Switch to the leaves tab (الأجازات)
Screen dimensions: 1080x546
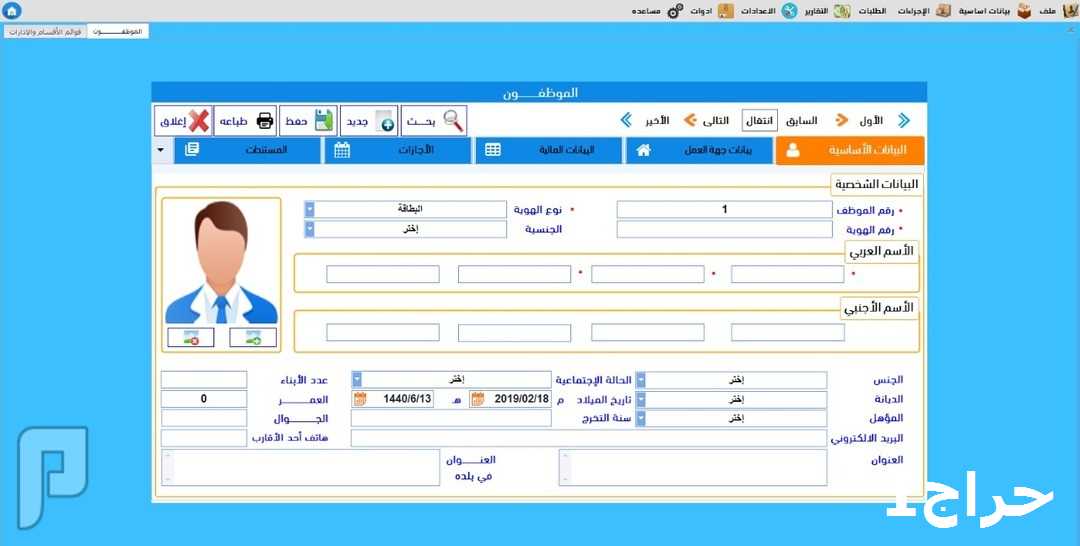[x=397, y=151]
